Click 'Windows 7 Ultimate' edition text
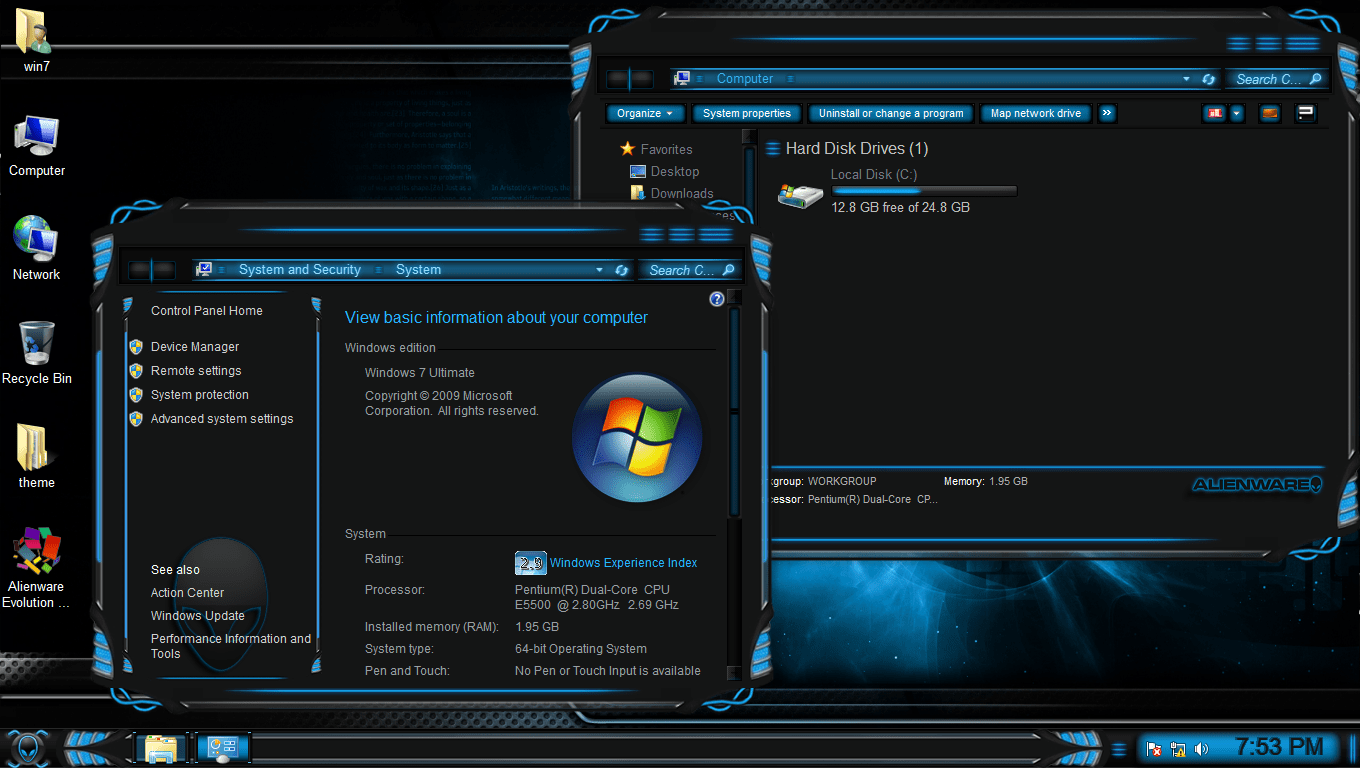 coord(420,373)
